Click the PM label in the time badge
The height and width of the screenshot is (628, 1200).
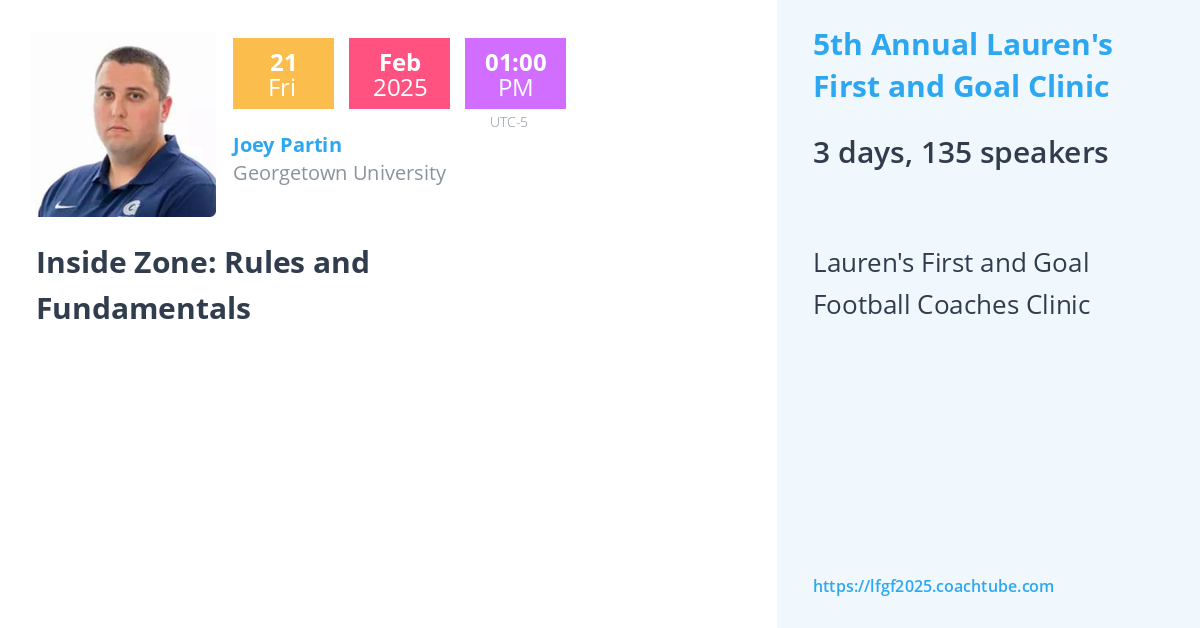515,88
